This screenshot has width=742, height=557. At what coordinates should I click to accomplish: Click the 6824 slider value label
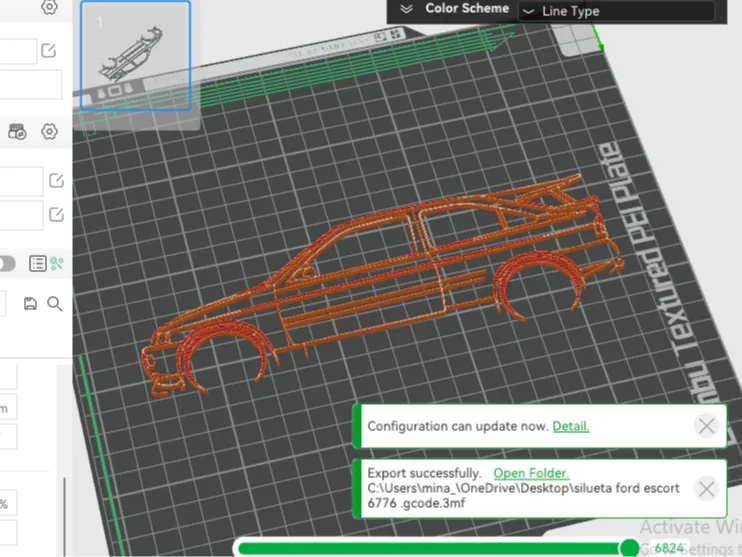pos(669,548)
